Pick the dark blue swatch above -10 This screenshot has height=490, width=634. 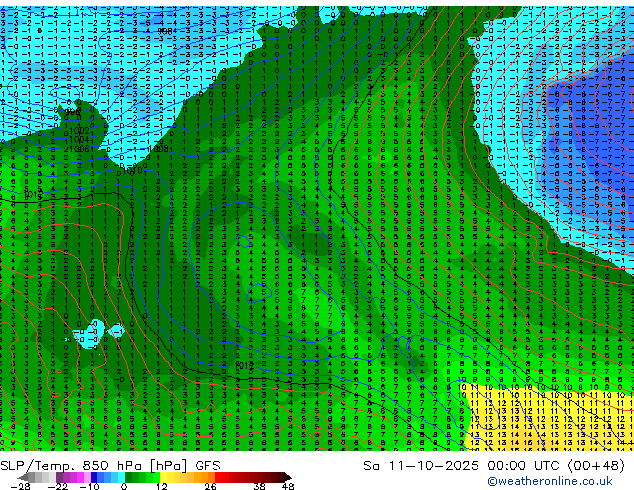pyautogui.click(x=94, y=477)
